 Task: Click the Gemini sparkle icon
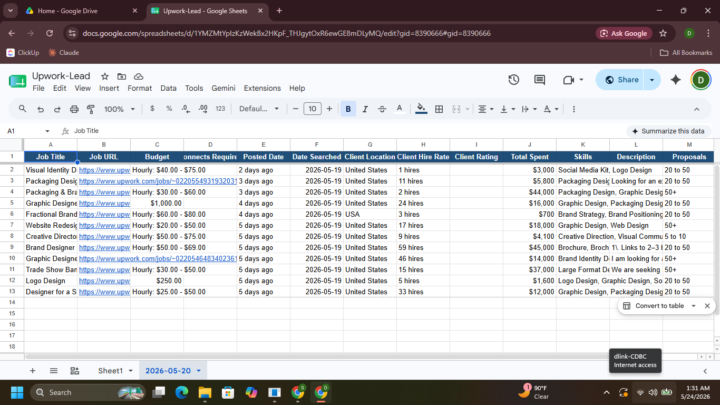pyautogui.click(x=675, y=80)
